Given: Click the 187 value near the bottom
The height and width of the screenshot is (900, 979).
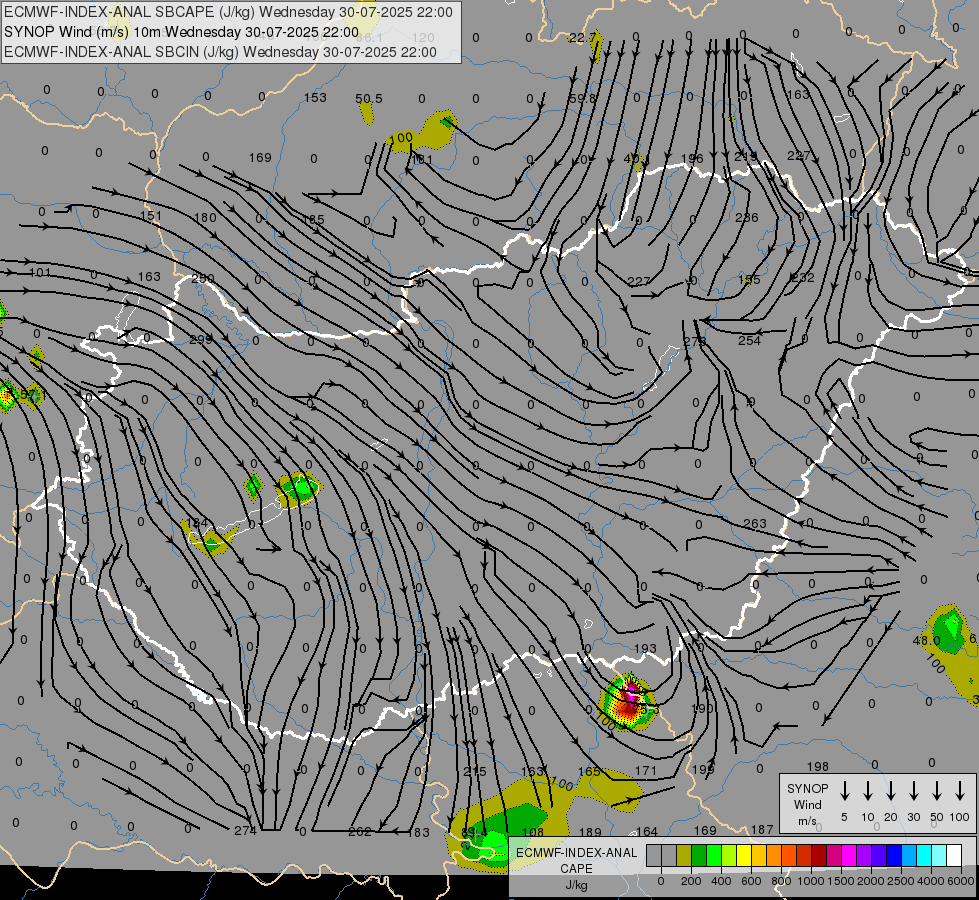Looking at the screenshot, I should 762,829.
